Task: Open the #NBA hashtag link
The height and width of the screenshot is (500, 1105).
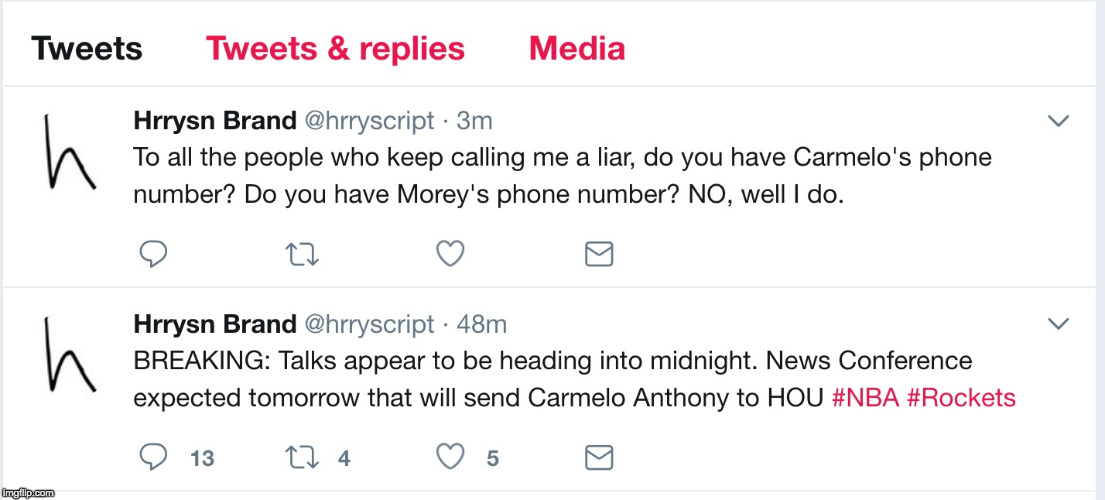Action: pyautogui.click(x=865, y=398)
